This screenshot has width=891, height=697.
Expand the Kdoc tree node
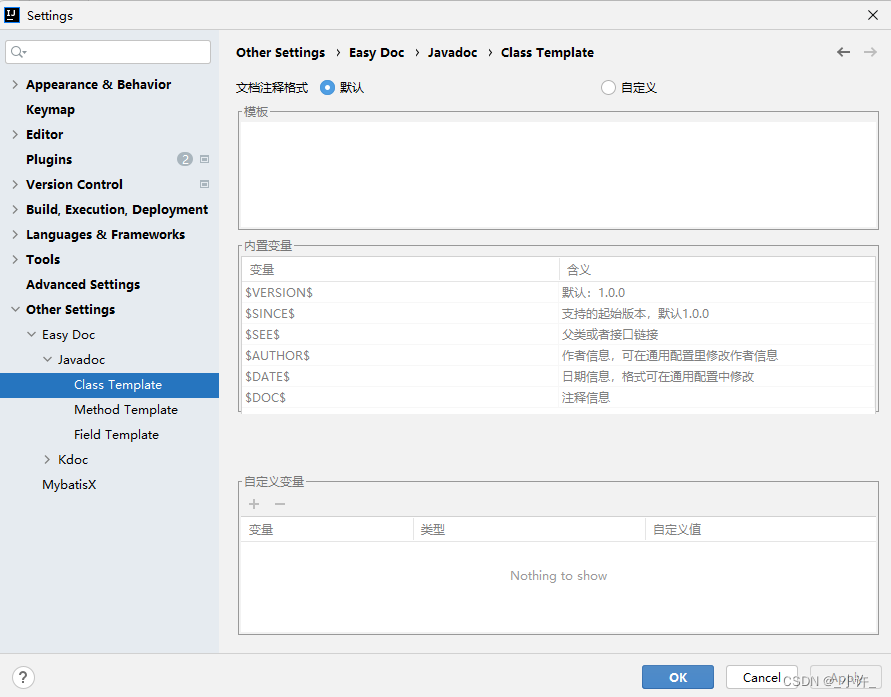point(45,459)
